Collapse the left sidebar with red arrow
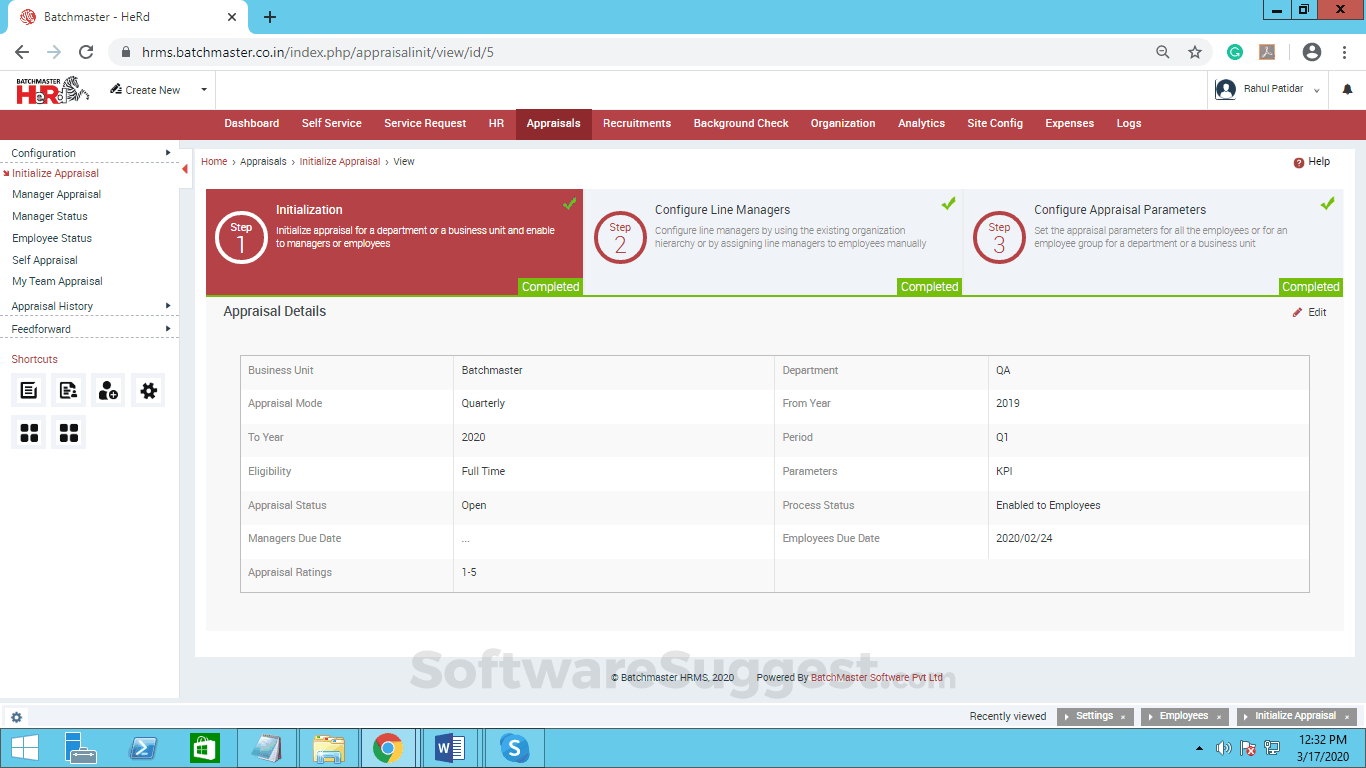This screenshot has height=768, width=1366. click(x=185, y=169)
